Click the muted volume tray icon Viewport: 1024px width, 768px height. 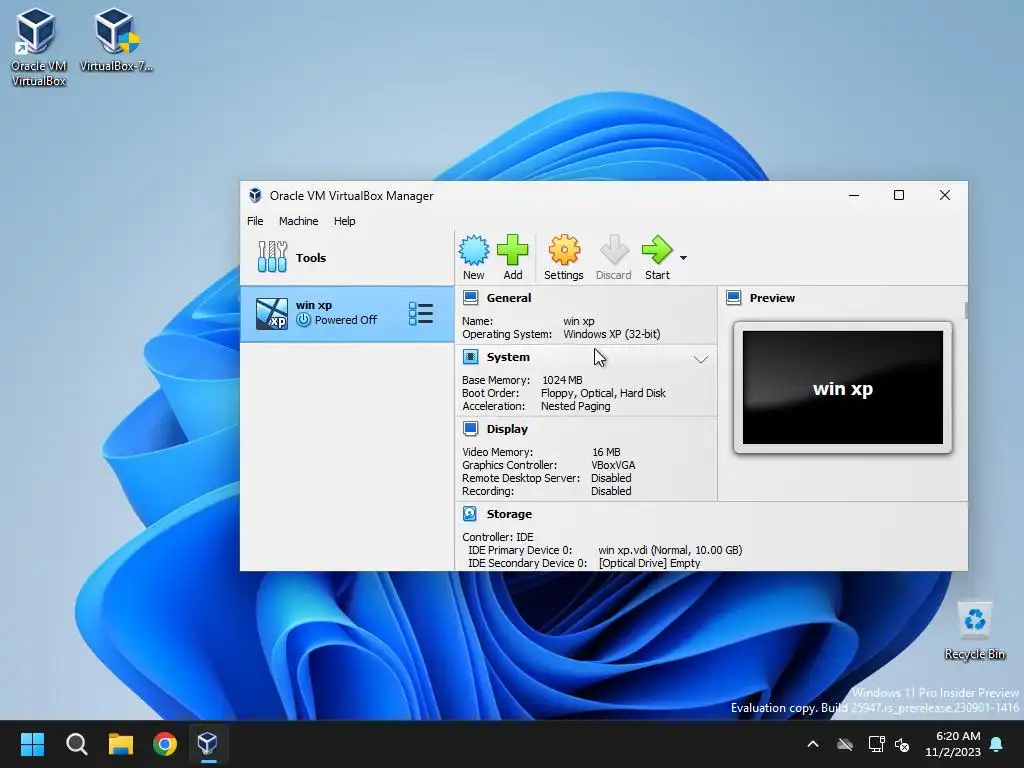pyautogui.click(x=903, y=744)
